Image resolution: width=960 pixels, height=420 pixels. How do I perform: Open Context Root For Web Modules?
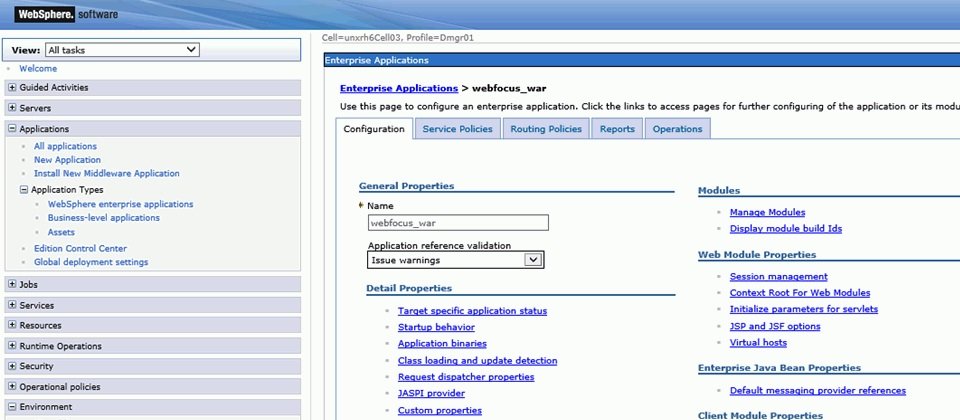click(800, 293)
